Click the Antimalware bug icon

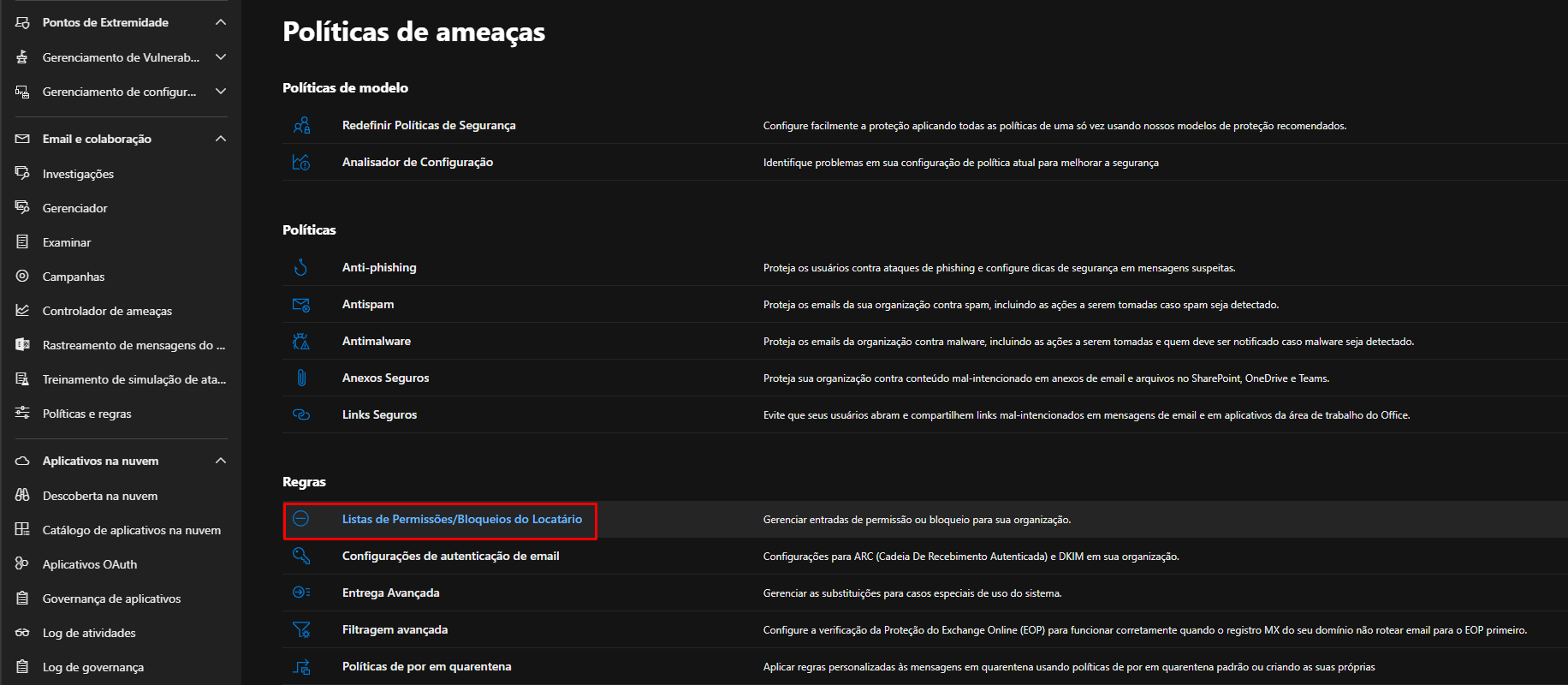(x=301, y=342)
